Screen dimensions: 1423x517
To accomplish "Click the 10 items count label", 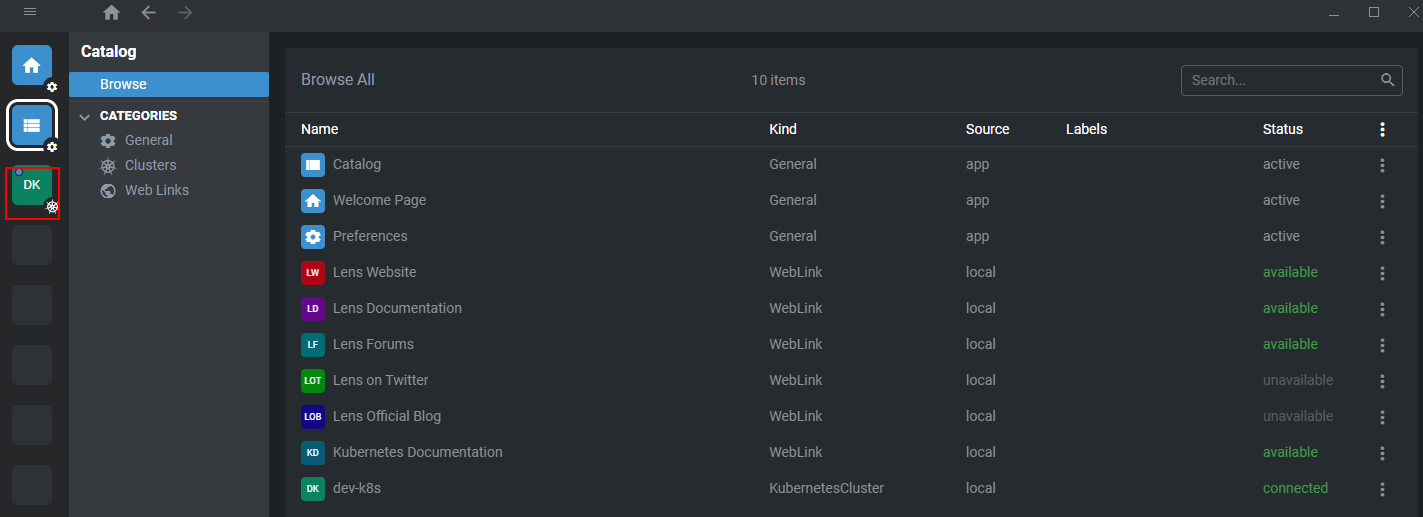I will coord(778,80).
